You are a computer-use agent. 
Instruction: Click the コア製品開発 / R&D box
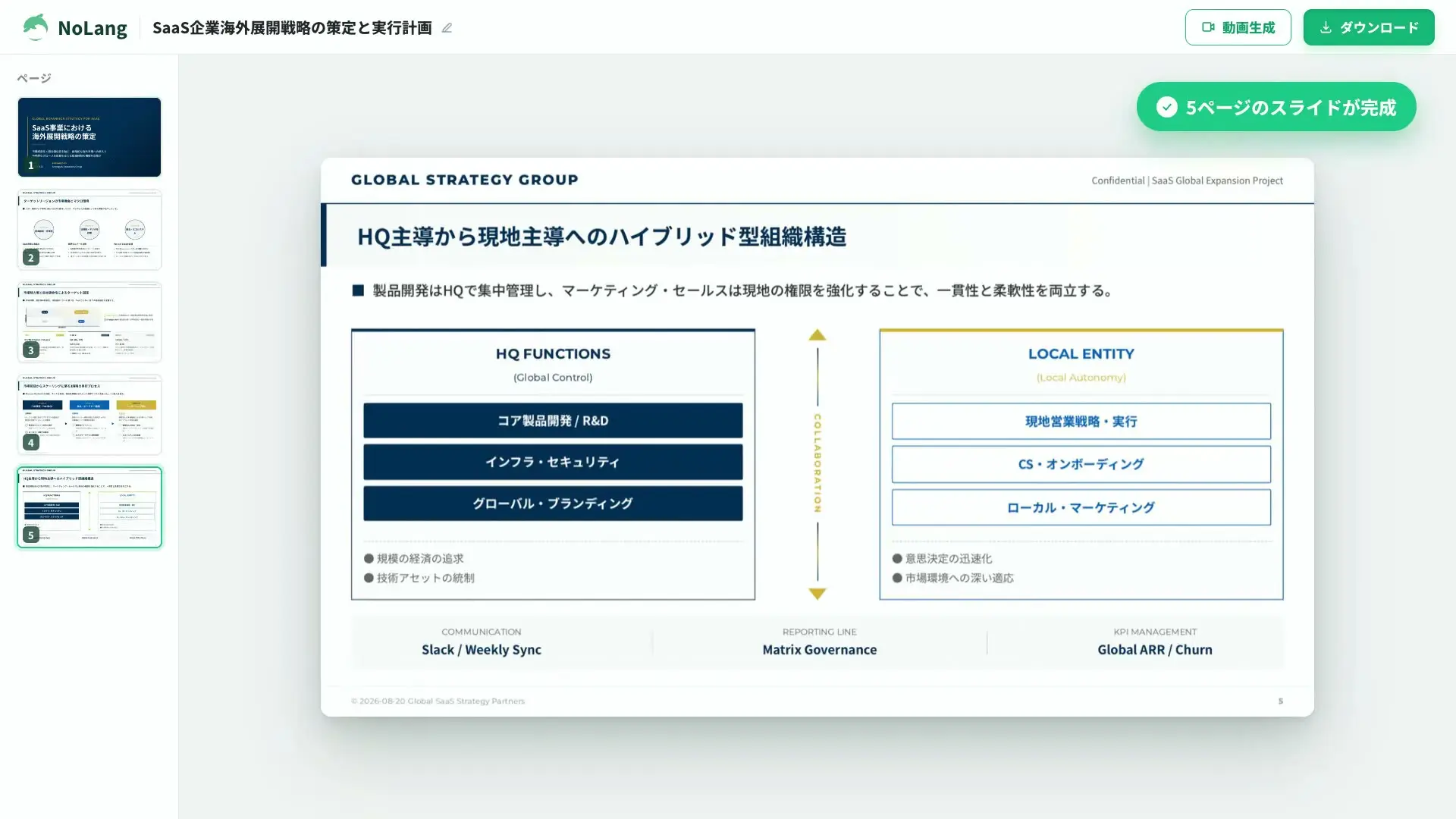point(553,421)
